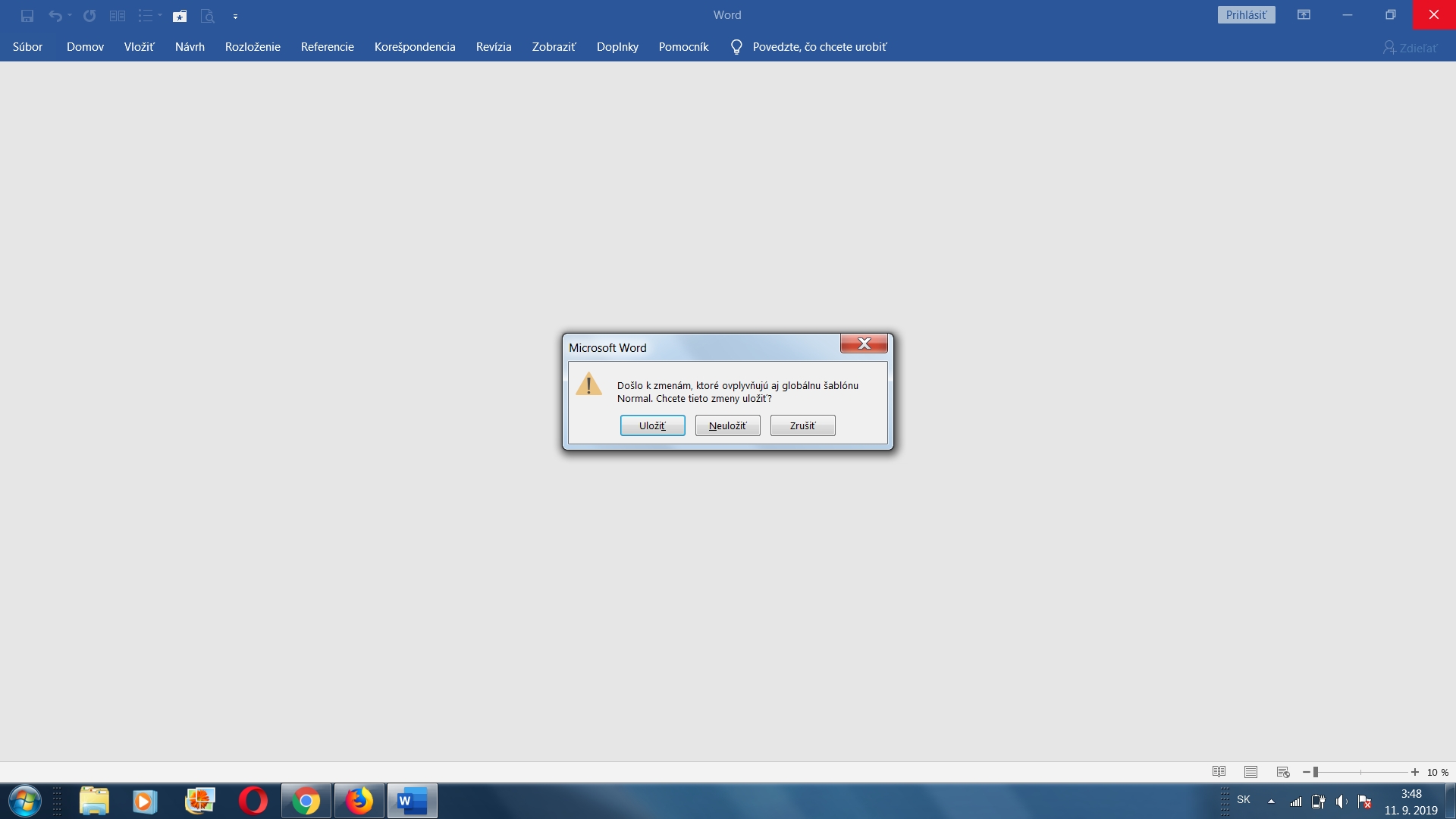Switch to Web Layout view icon
The image size is (1456, 819).
1283,772
